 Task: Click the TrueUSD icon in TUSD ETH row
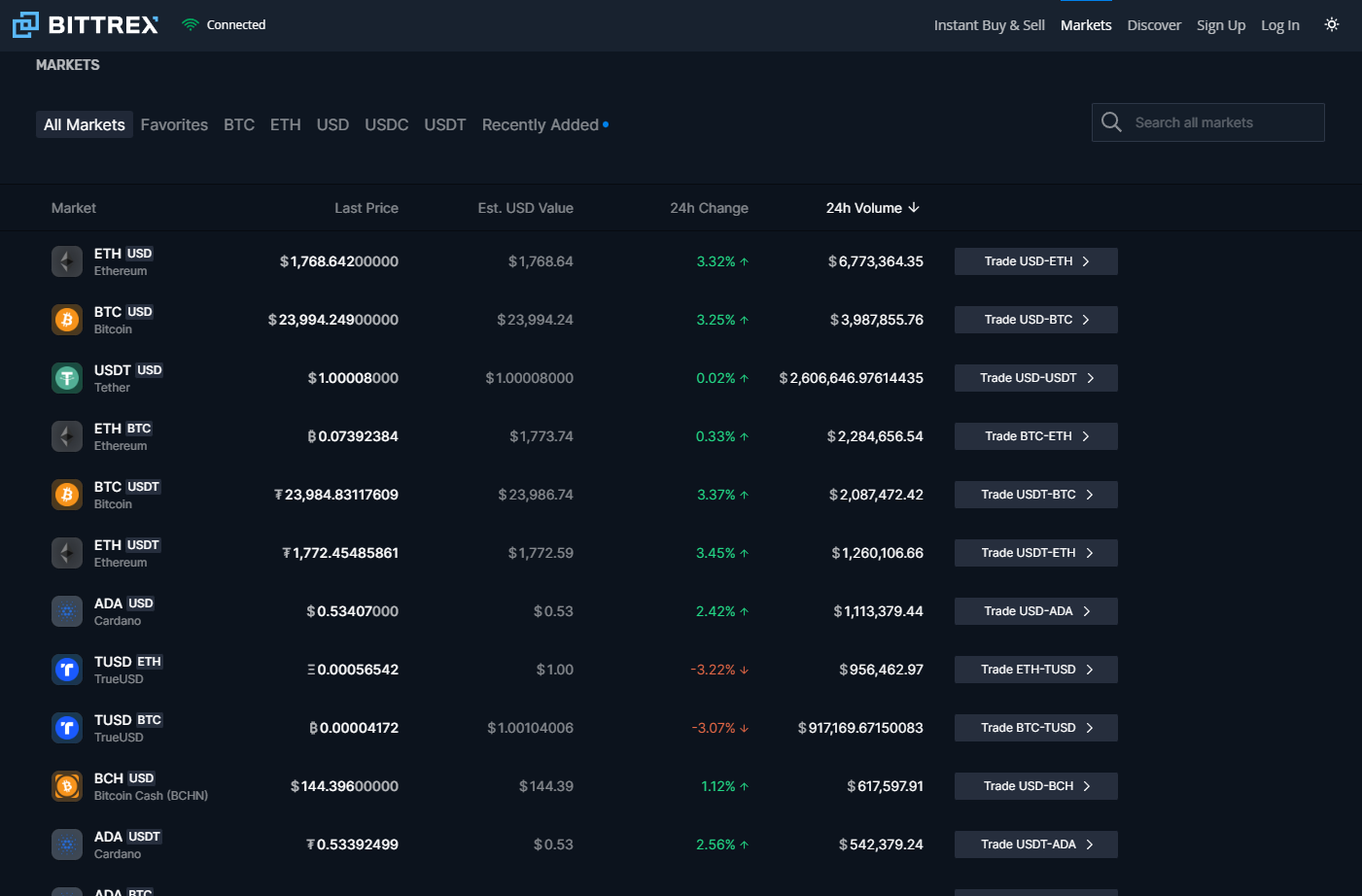pos(67,670)
